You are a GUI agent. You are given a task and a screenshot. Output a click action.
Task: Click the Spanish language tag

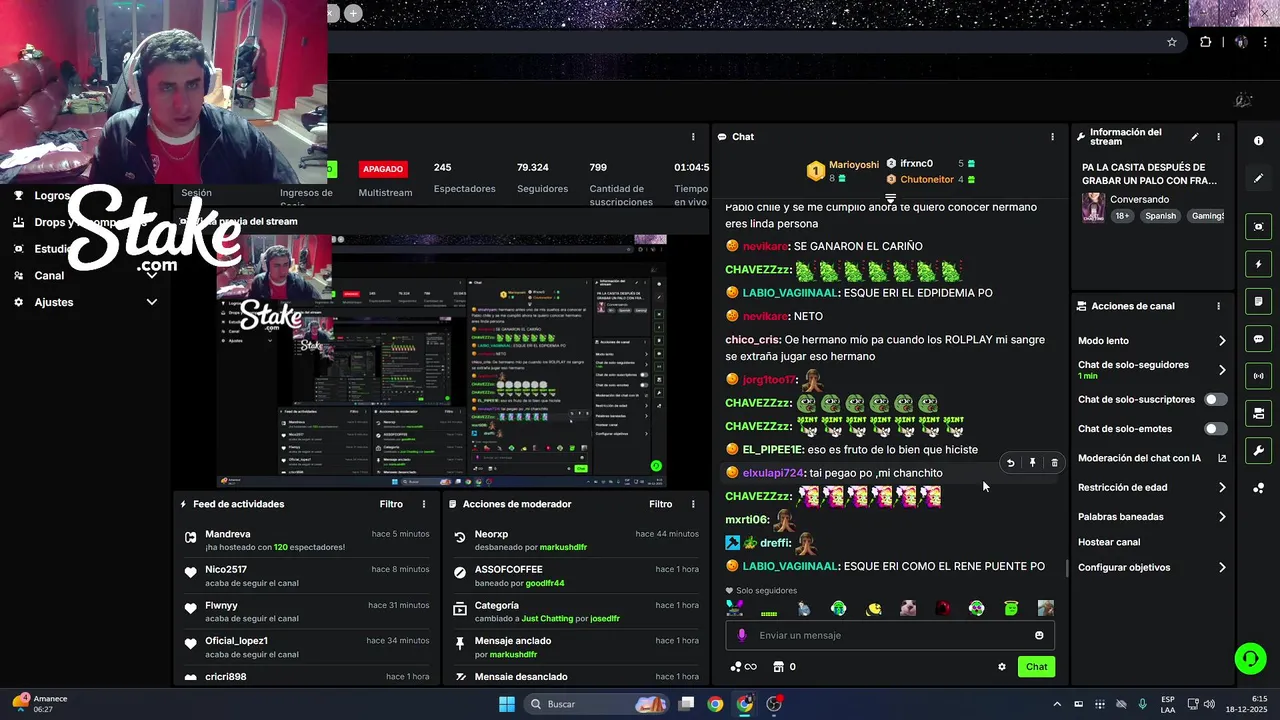pos(1161,216)
